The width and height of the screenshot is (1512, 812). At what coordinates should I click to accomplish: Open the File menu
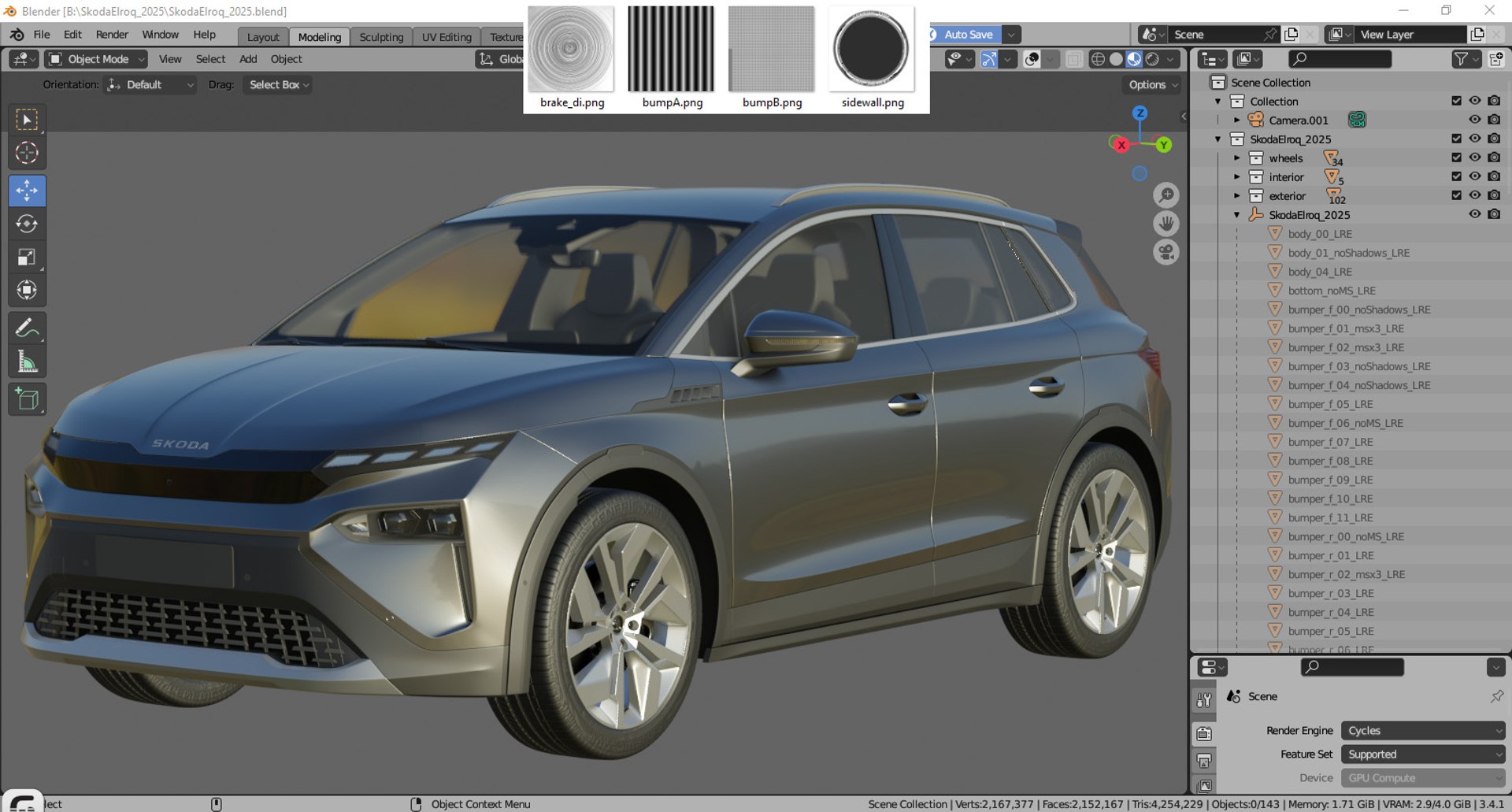tap(42, 35)
